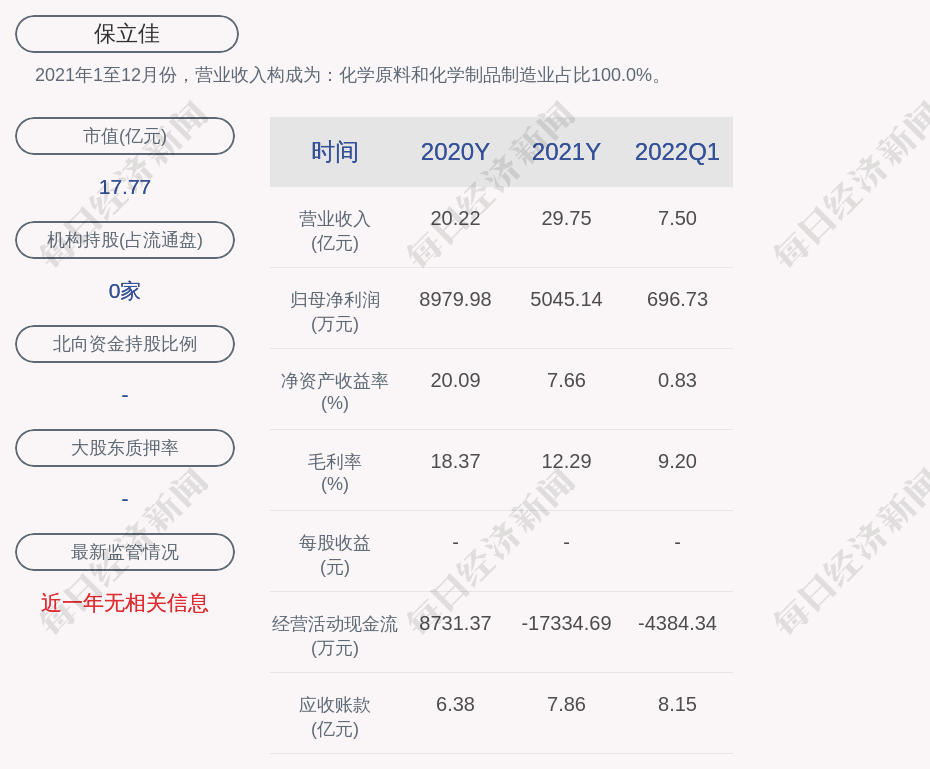Click the 0家 institutional holding value

(125, 291)
